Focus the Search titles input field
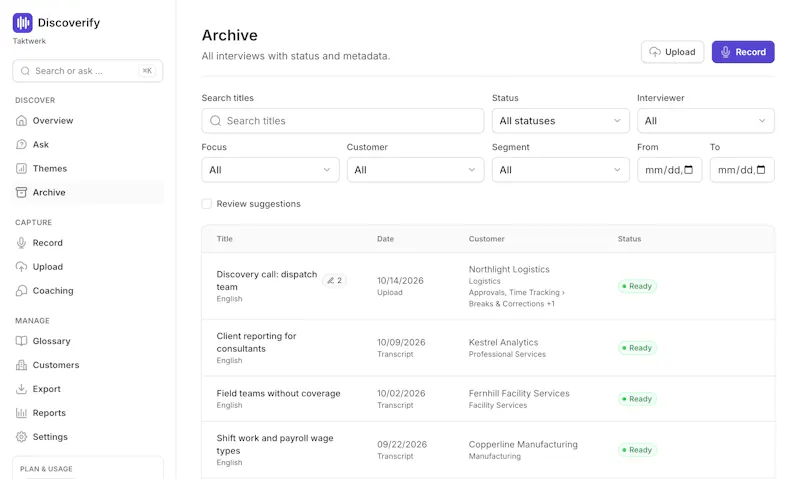 (342, 121)
